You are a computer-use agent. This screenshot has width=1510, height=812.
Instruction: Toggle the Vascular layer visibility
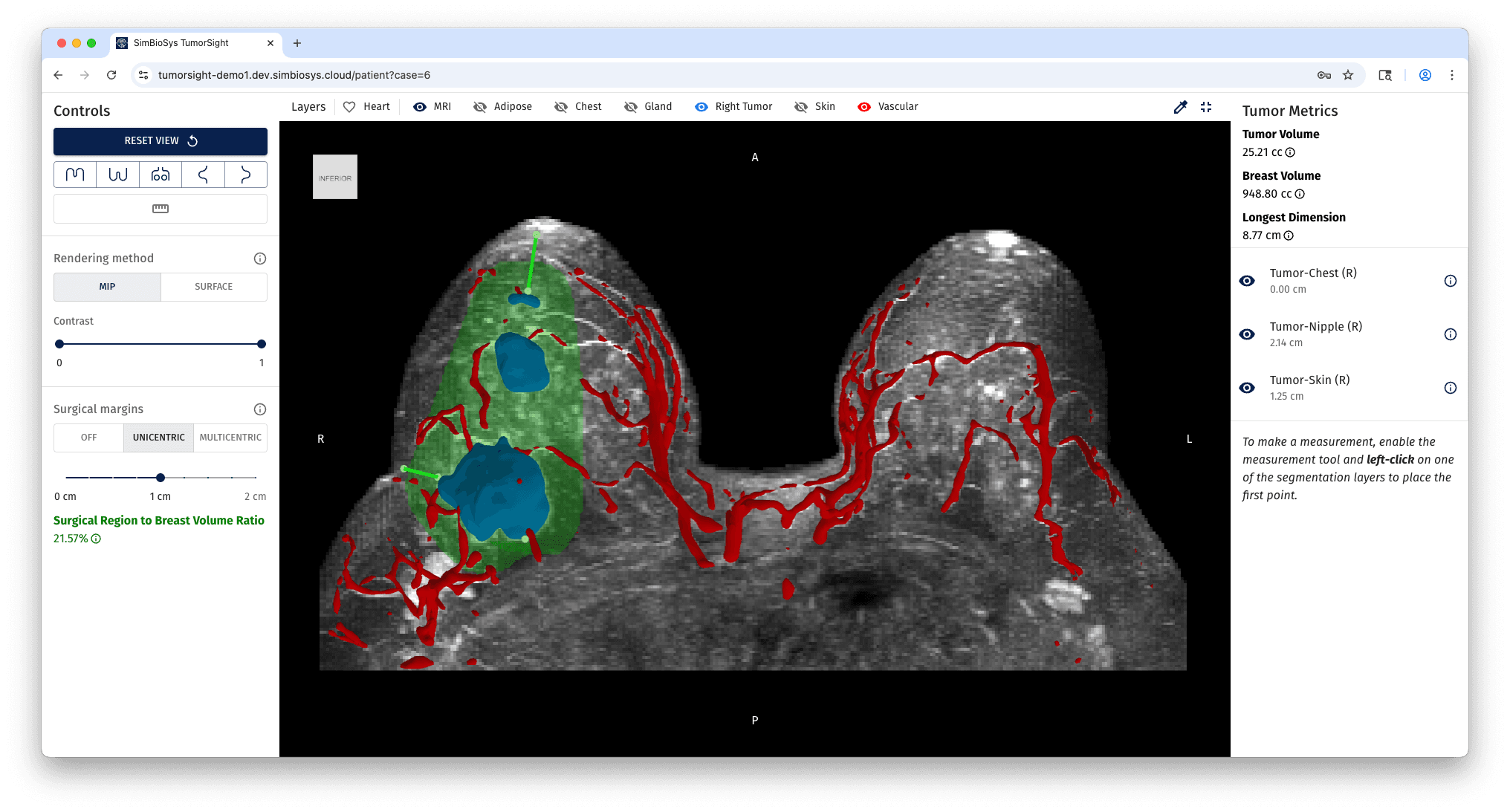click(864, 107)
